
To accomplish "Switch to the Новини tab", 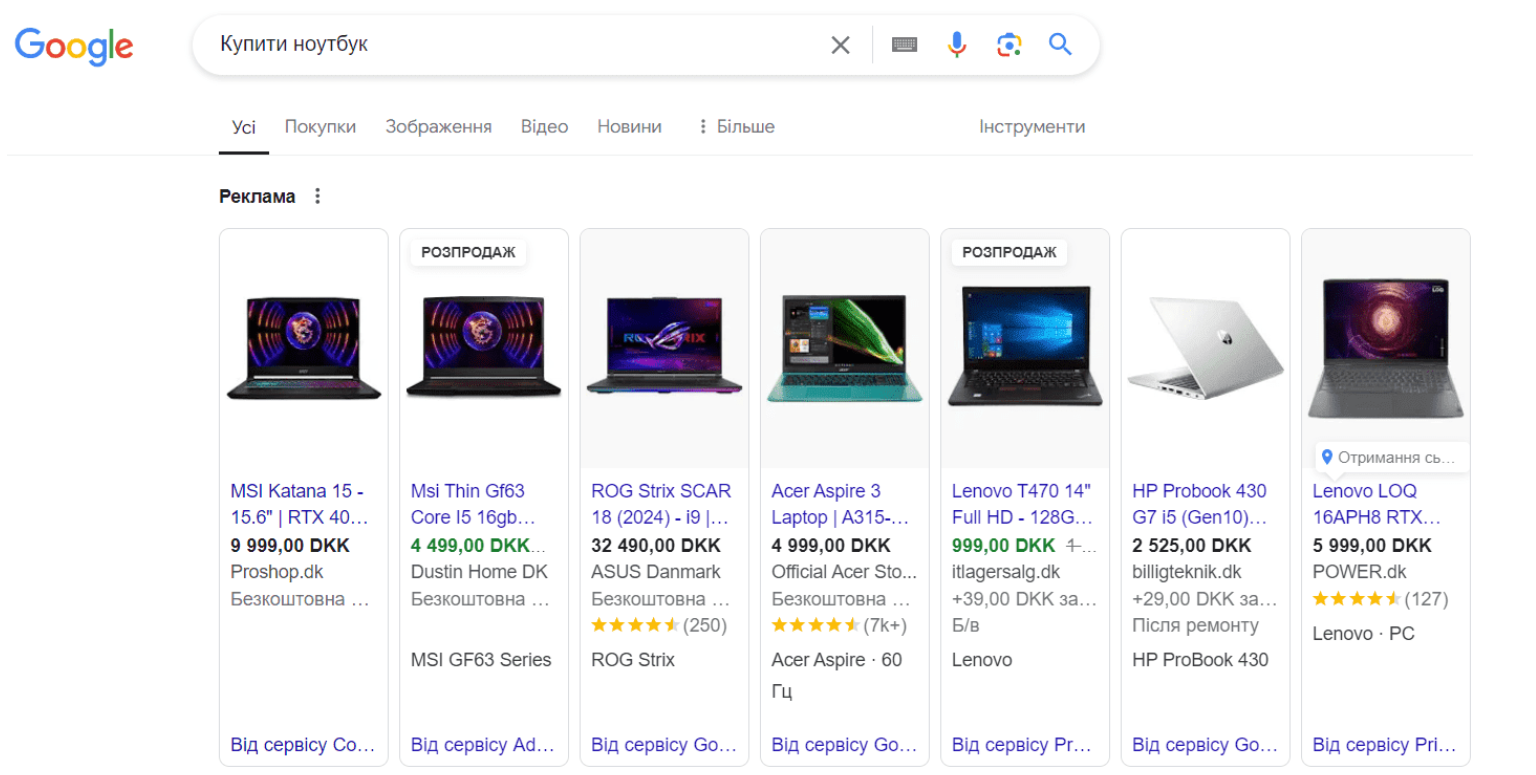I will pyautogui.click(x=629, y=127).
